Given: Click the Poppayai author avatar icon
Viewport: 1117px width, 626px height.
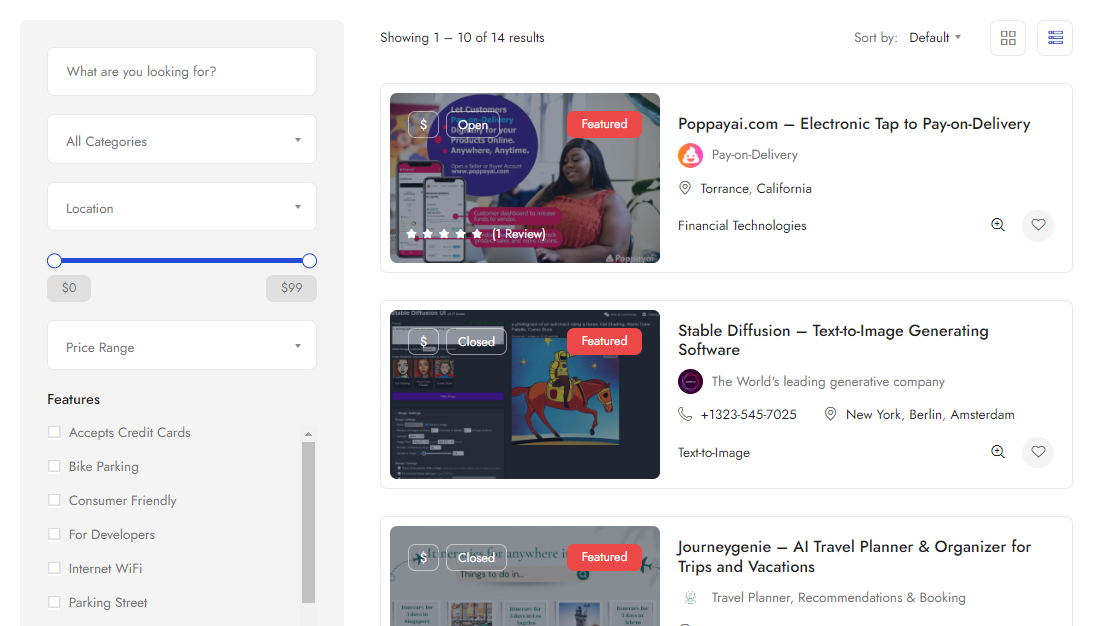Looking at the screenshot, I should tap(690, 155).
